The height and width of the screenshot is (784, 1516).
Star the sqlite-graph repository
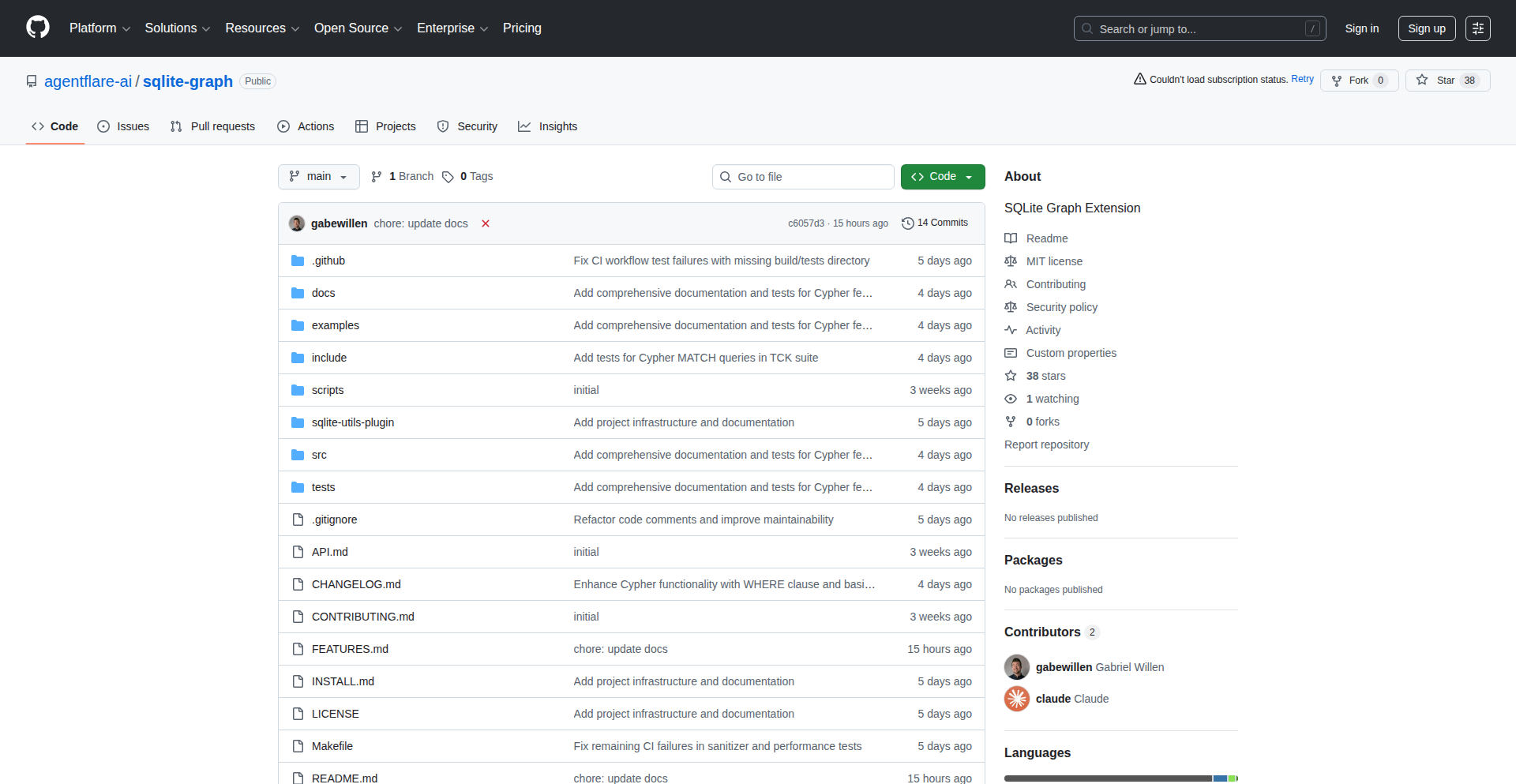click(1447, 81)
